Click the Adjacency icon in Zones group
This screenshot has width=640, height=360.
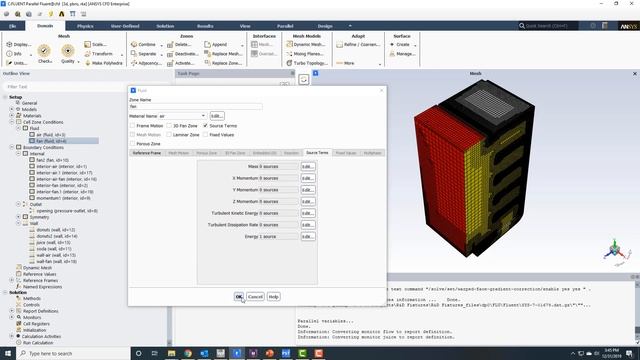pyautogui.click(x=134, y=63)
